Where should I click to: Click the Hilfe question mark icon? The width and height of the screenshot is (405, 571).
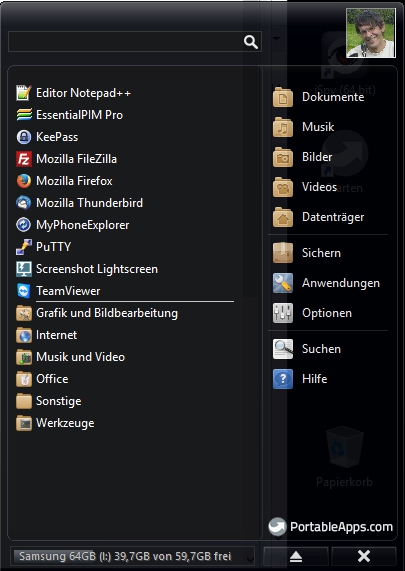tap(283, 379)
